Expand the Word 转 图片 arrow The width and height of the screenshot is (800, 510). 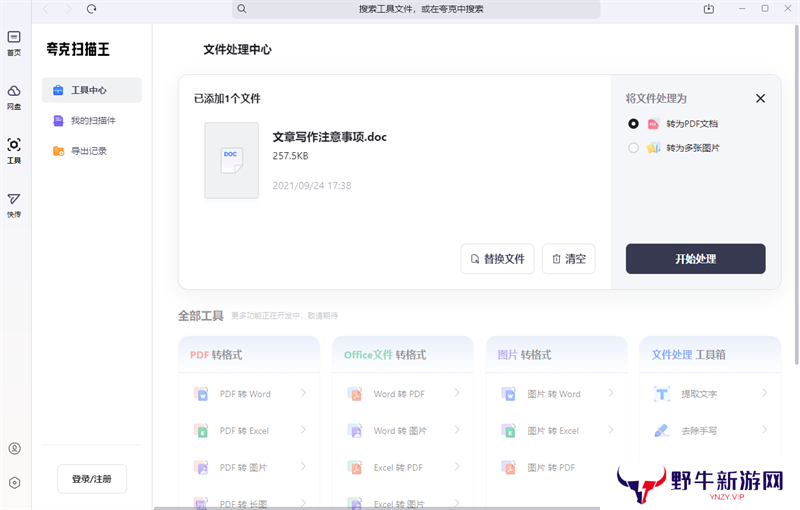coord(457,429)
